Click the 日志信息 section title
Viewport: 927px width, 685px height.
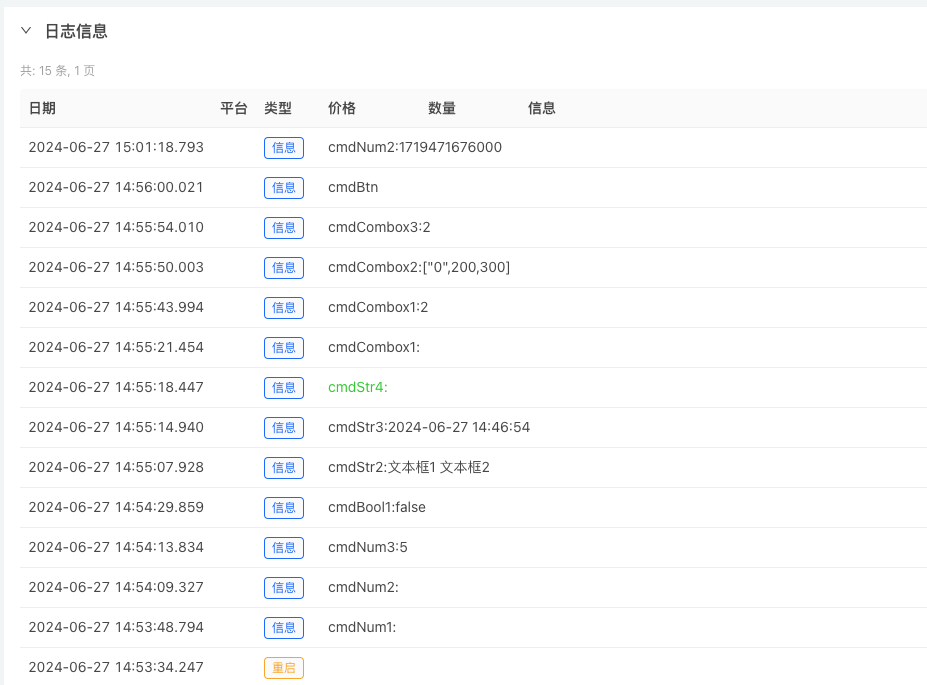pos(76,31)
